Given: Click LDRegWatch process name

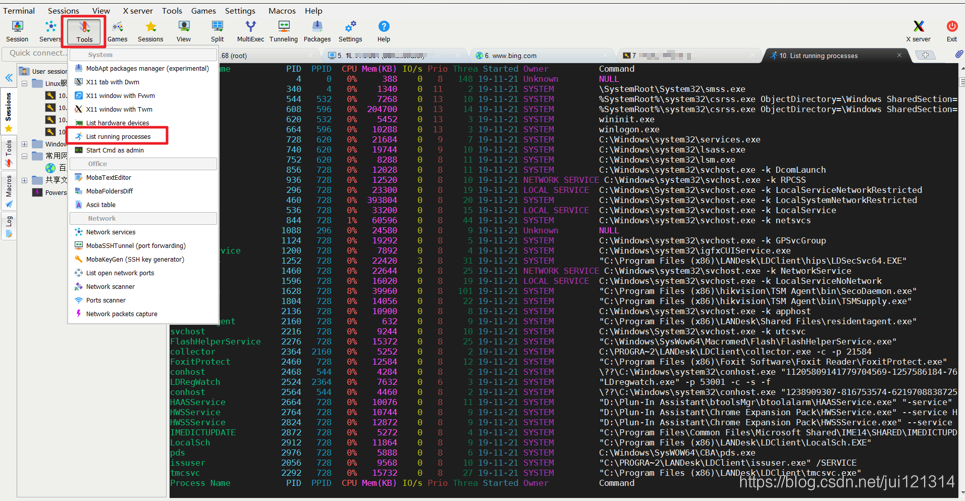Looking at the screenshot, I should [x=195, y=382].
